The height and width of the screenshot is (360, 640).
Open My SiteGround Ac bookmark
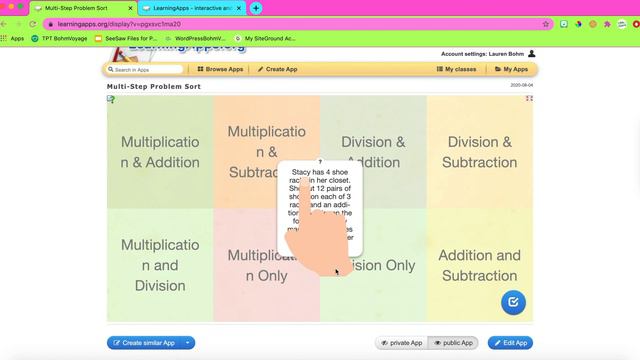pos(265,38)
